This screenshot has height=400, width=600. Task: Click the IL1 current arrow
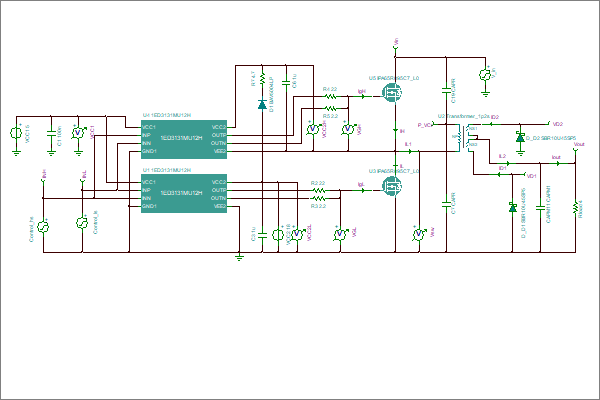pos(409,151)
